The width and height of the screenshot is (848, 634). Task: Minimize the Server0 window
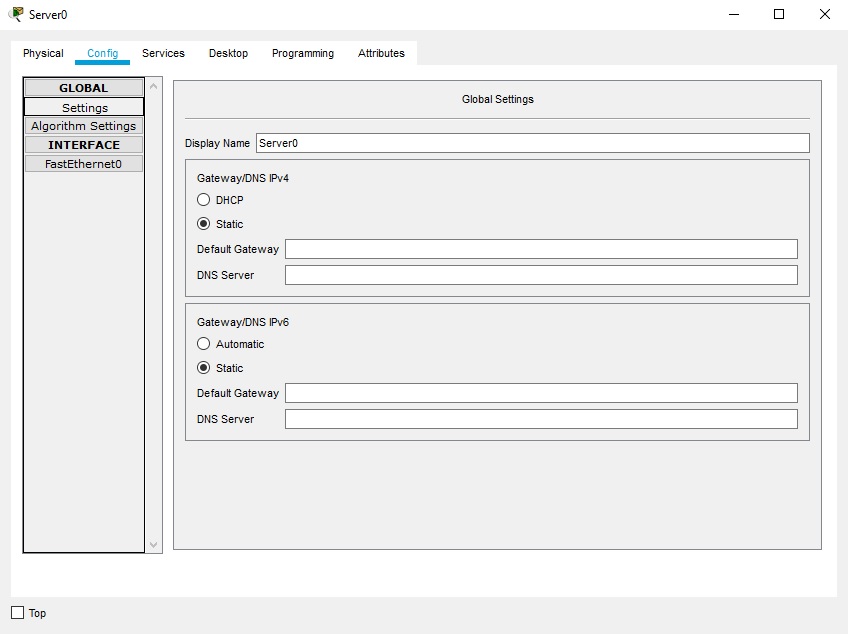click(733, 15)
